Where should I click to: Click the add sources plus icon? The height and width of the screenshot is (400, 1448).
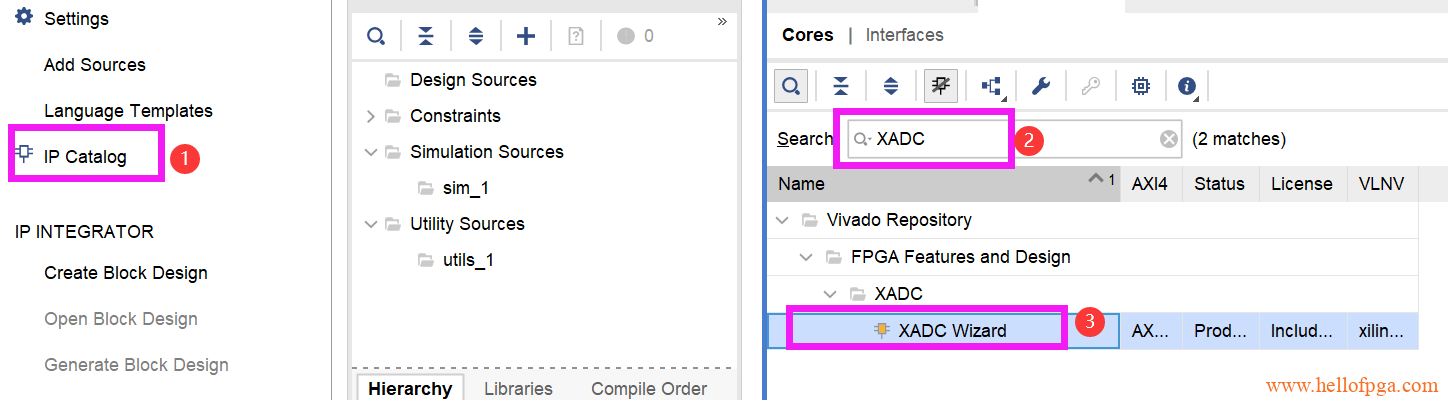[x=526, y=37]
